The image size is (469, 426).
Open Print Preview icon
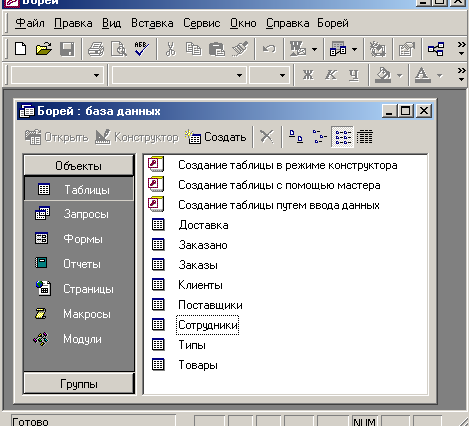(119, 49)
